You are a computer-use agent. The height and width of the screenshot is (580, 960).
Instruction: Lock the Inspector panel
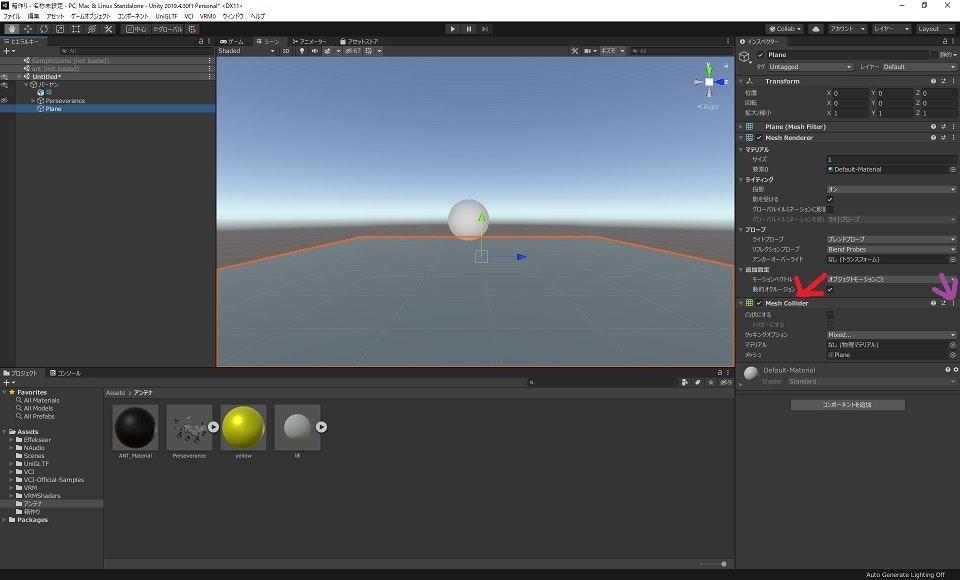(x=945, y=41)
